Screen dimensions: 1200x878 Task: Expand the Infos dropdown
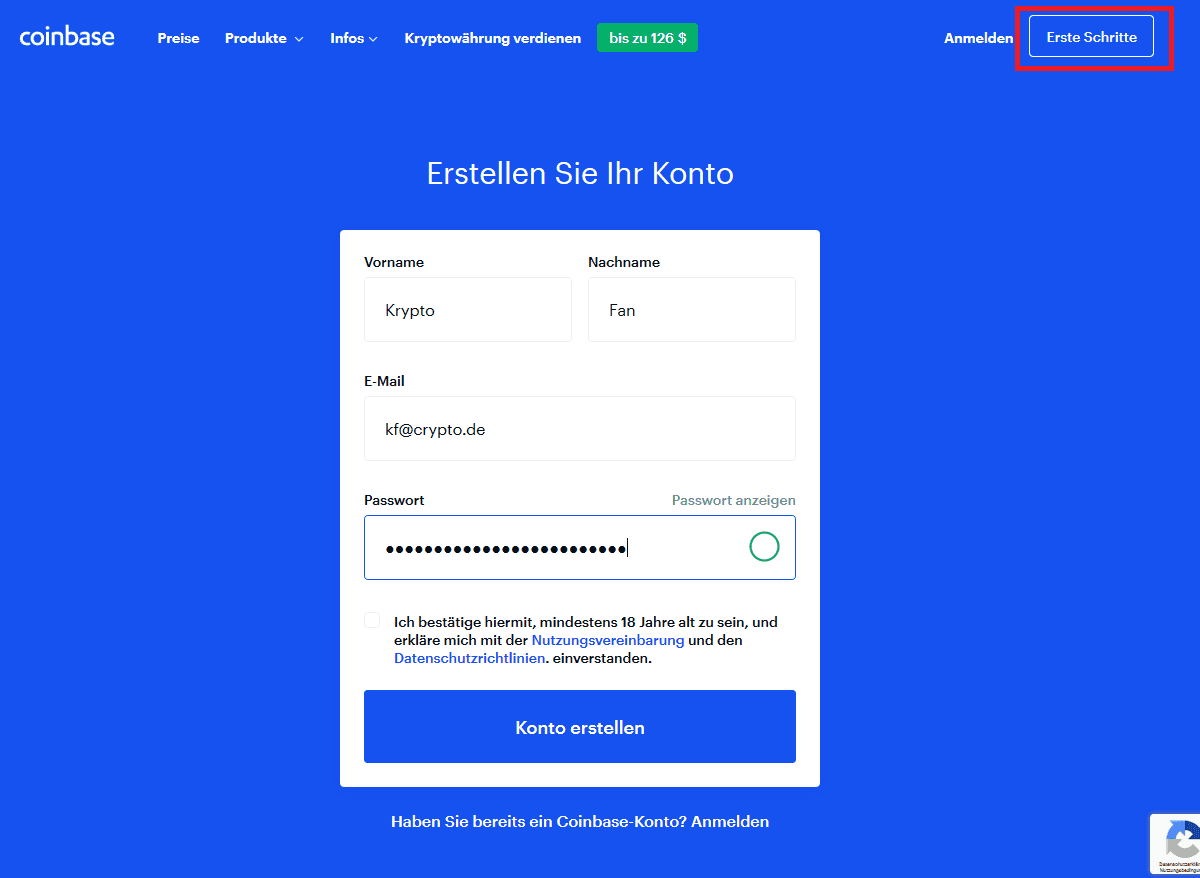point(354,38)
